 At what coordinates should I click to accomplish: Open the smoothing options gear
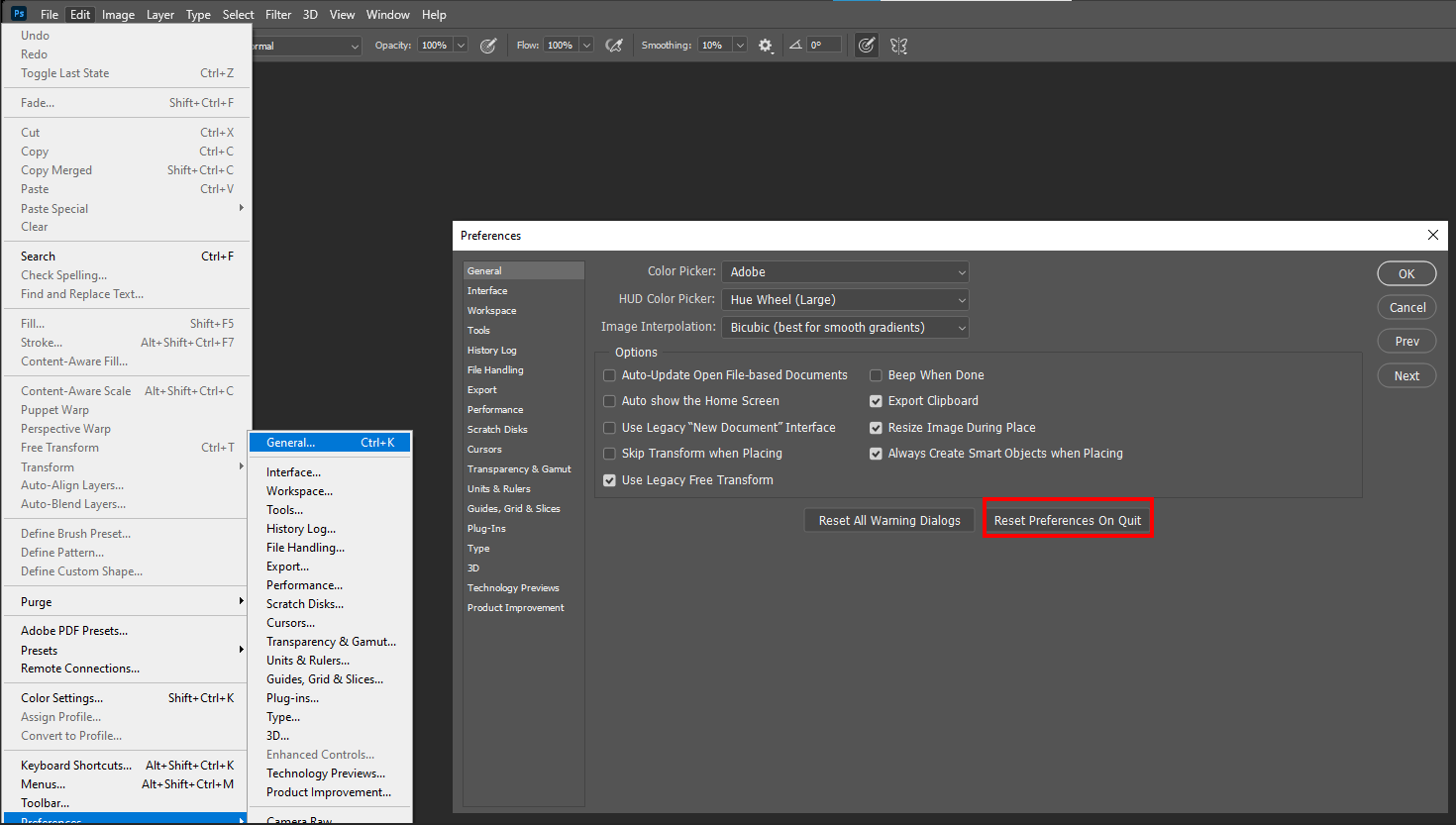(x=765, y=45)
